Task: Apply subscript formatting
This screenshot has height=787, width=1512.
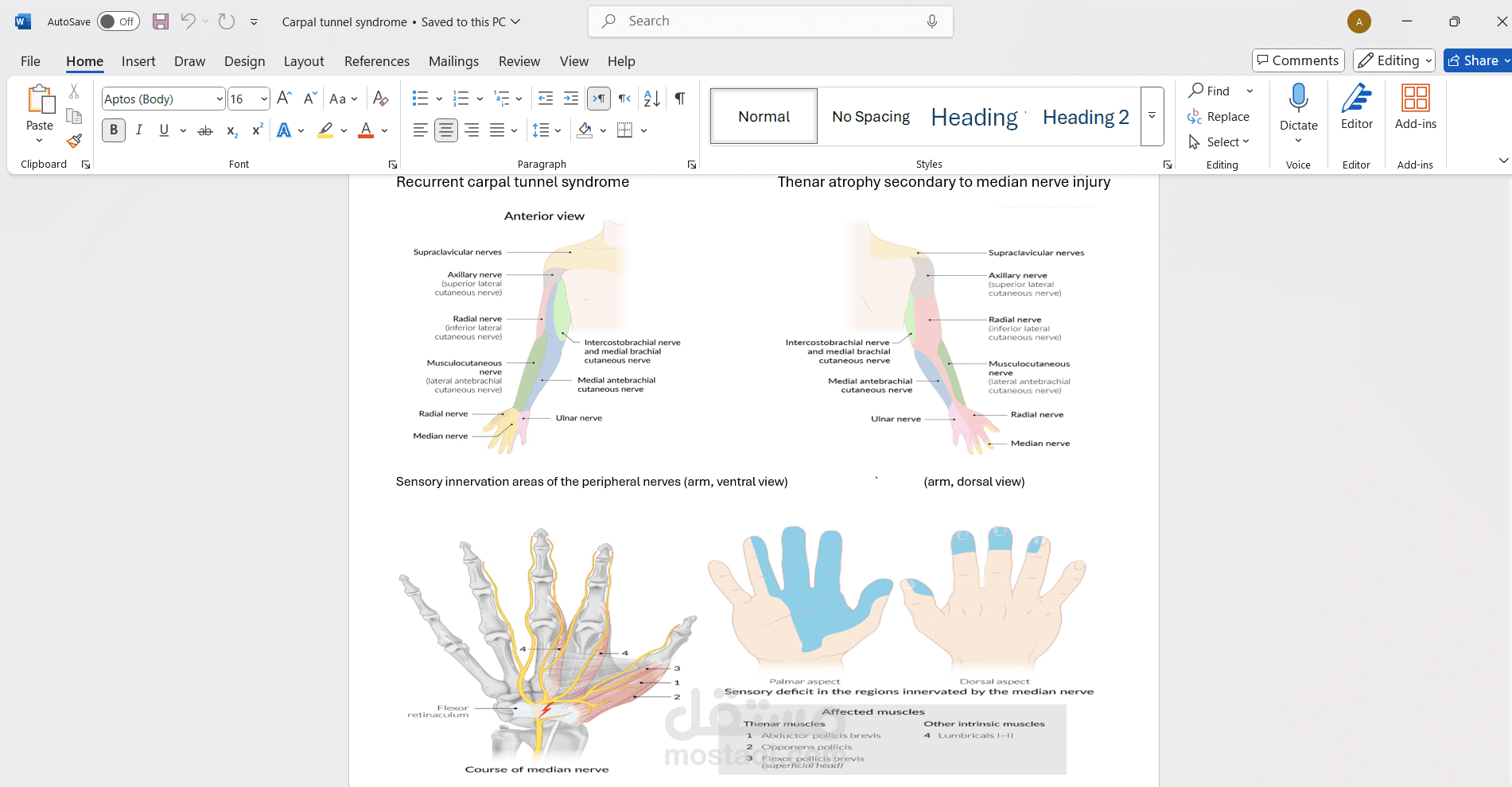Action: click(x=231, y=130)
